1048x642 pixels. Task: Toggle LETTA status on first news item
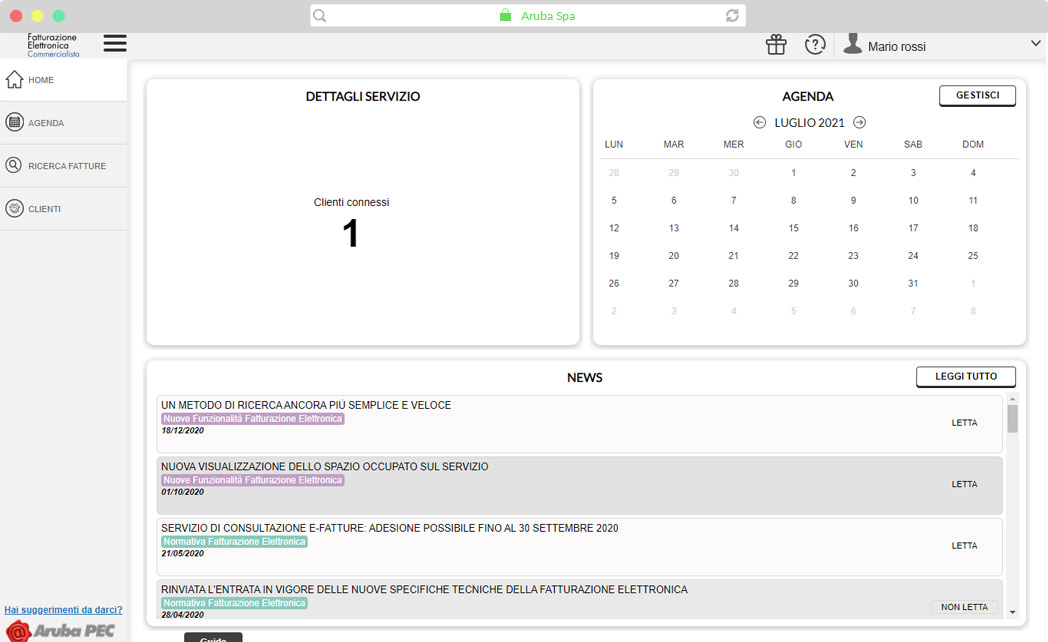[x=964, y=423]
